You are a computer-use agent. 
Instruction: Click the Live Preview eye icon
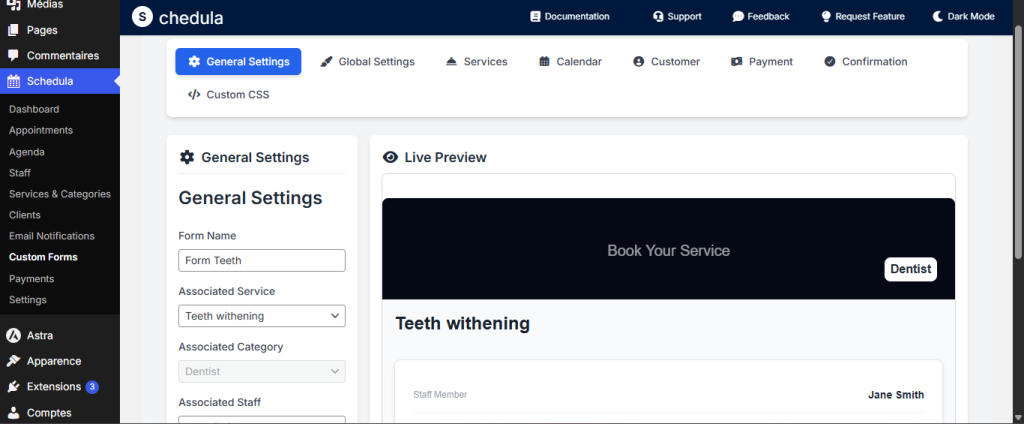click(391, 157)
